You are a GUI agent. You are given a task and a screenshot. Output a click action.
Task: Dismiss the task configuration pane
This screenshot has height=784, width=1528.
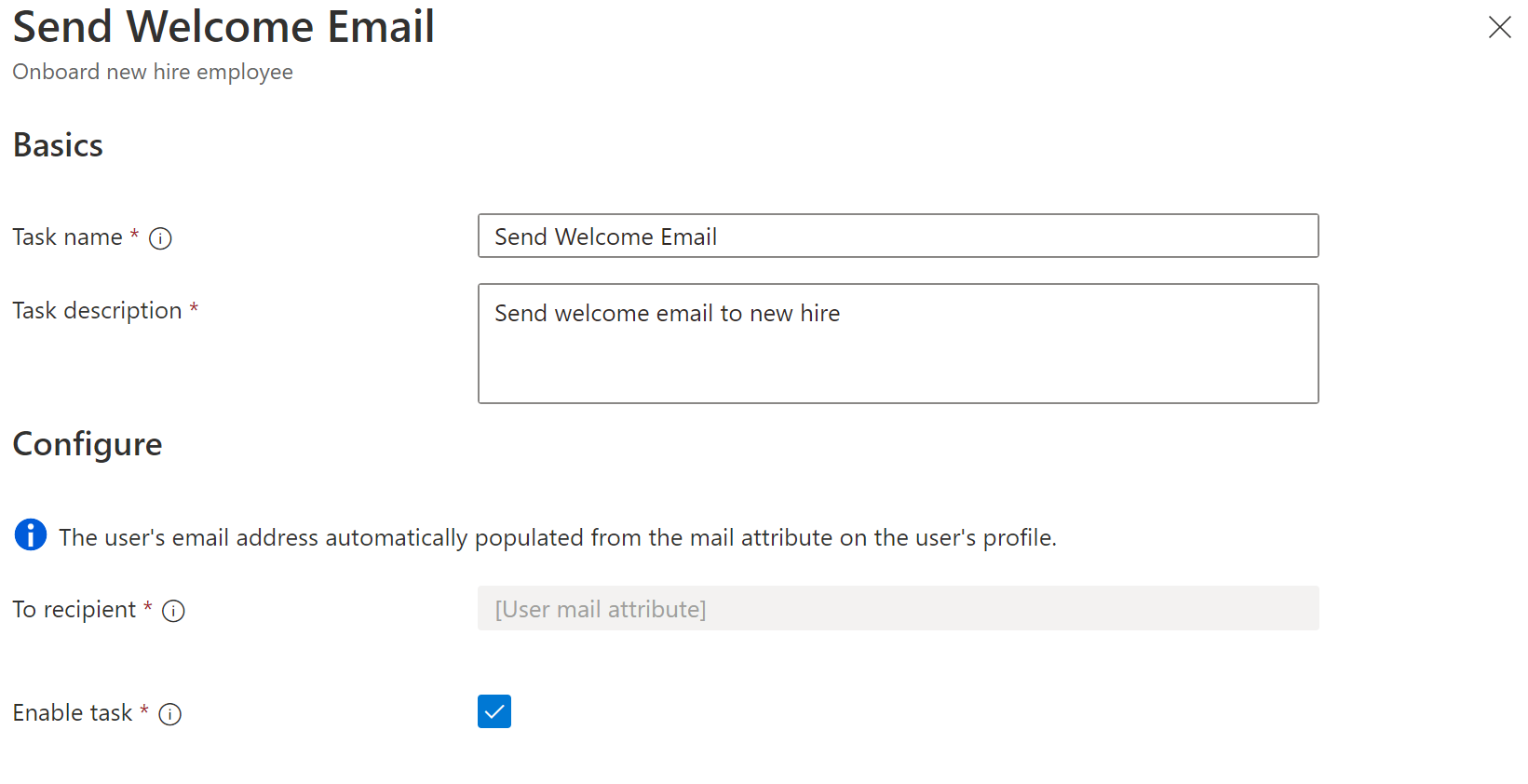(1499, 27)
